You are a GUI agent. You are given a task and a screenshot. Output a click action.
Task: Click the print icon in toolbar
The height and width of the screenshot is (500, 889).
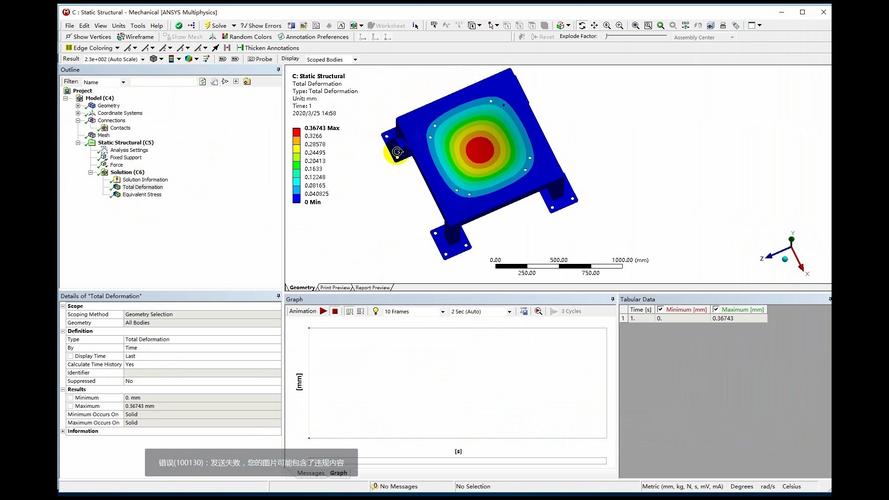coord(723,26)
